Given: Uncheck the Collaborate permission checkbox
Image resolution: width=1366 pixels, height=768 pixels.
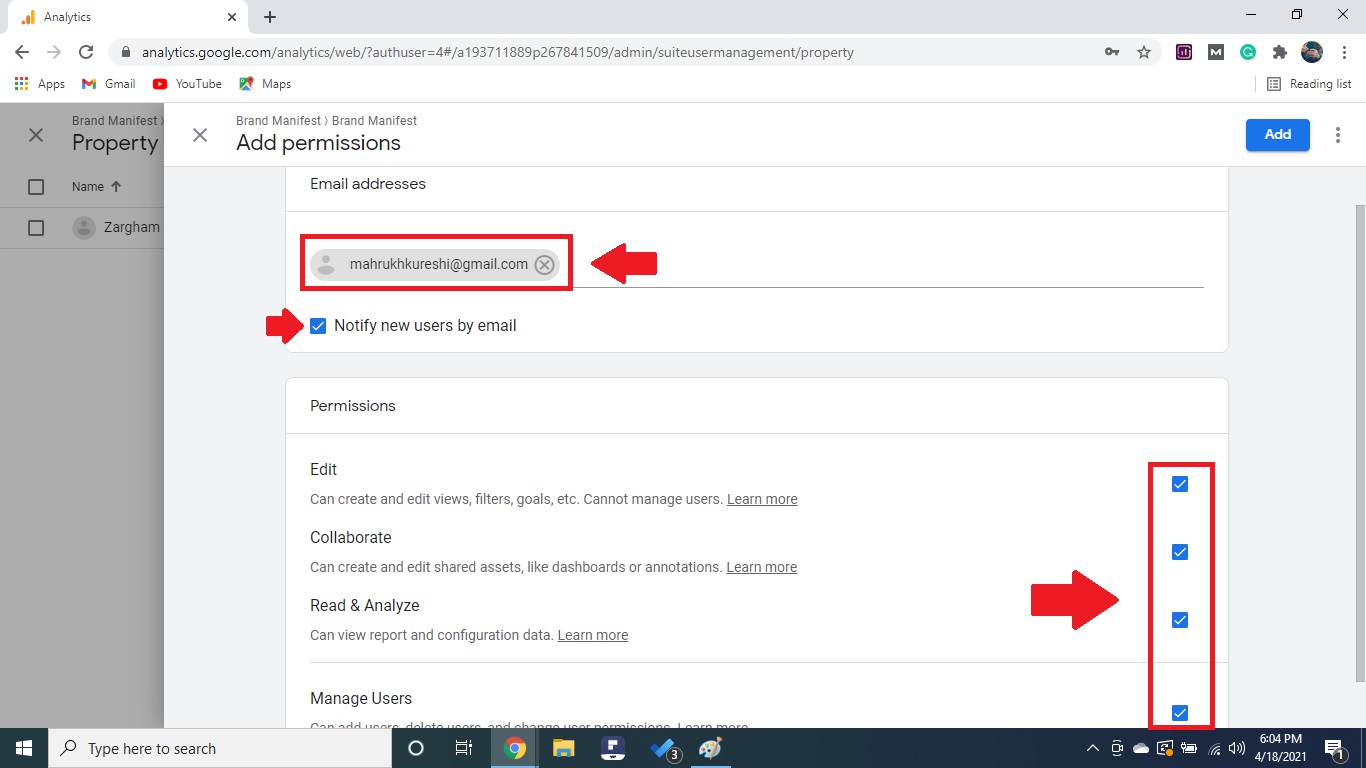Looking at the screenshot, I should (1180, 552).
